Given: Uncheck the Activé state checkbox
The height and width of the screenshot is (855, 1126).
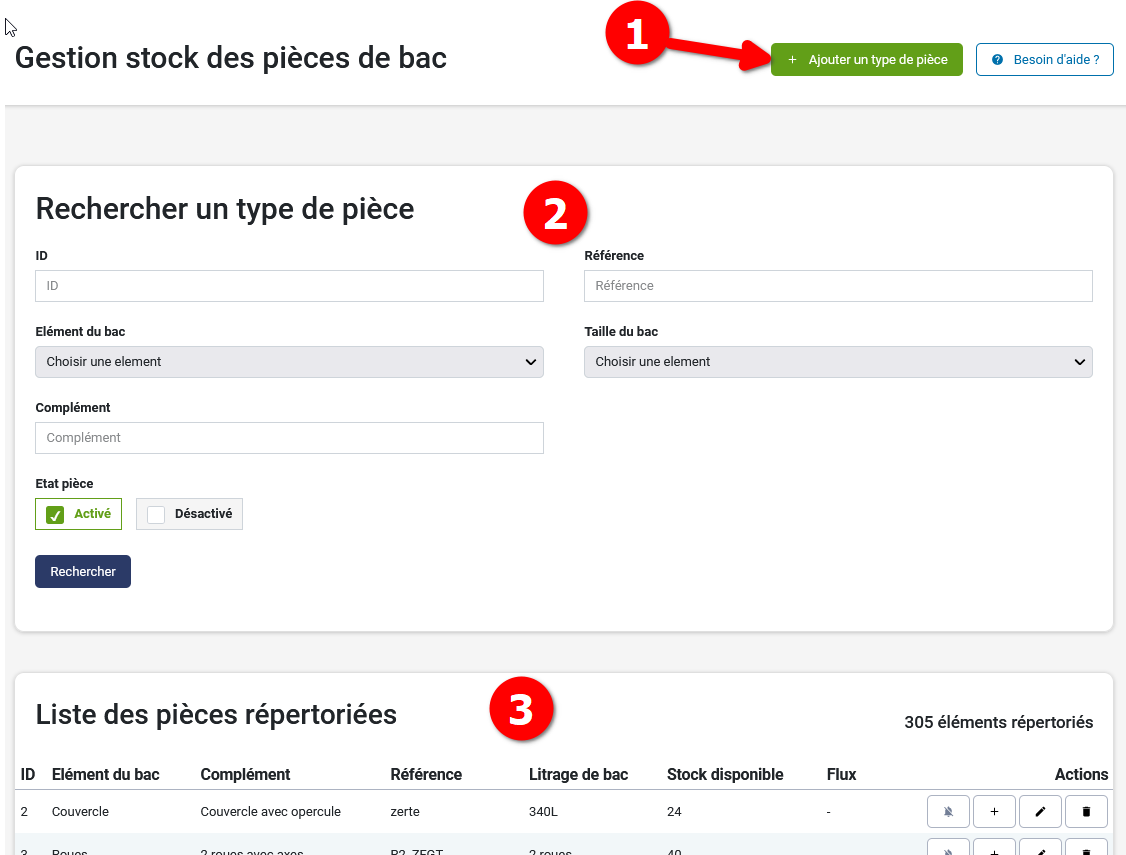Looking at the screenshot, I should click(57, 513).
